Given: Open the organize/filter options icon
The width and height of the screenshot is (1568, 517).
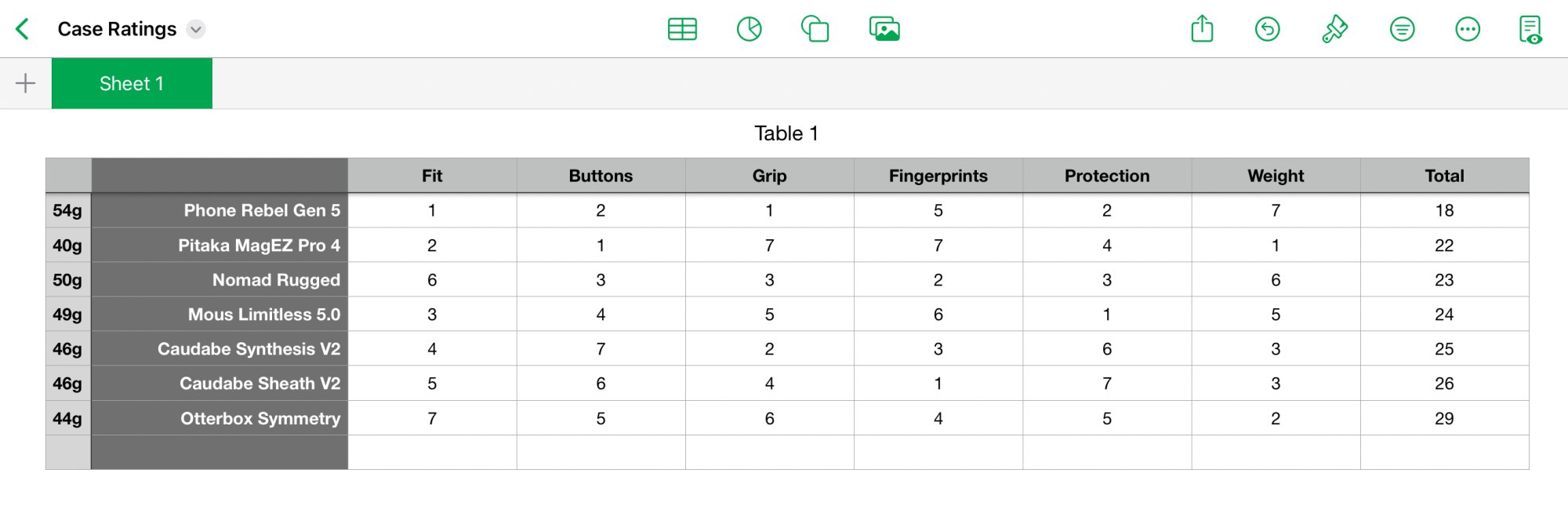Looking at the screenshot, I should pyautogui.click(x=1402, y=30).
